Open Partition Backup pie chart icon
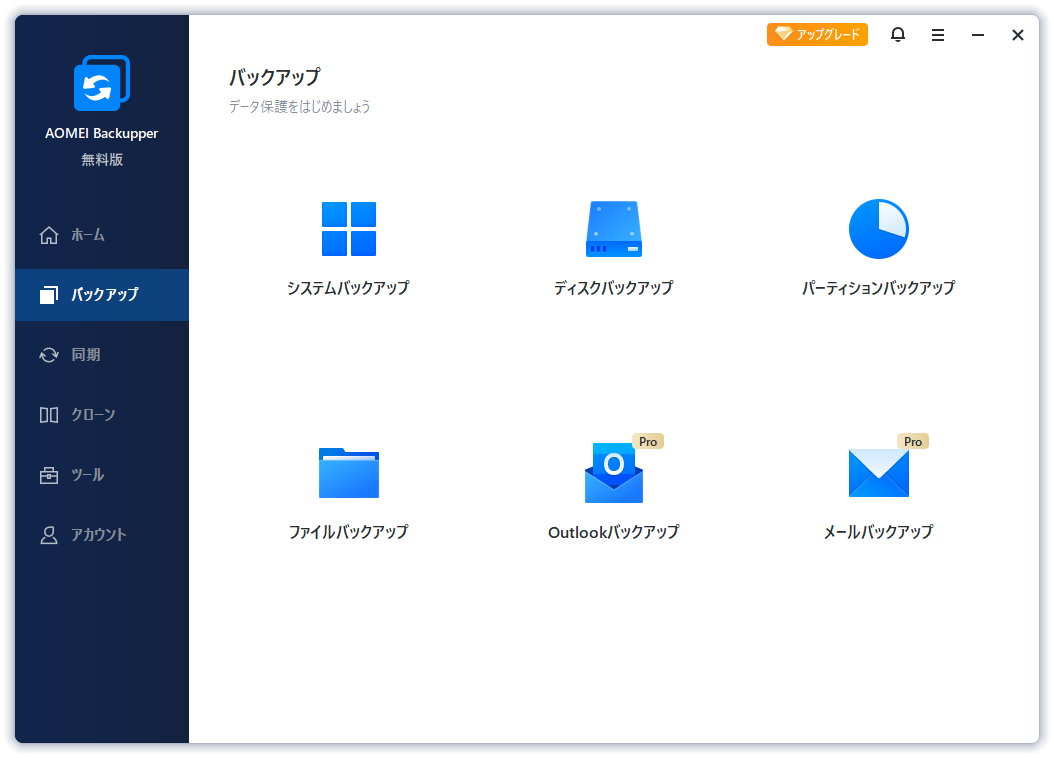 878,229
